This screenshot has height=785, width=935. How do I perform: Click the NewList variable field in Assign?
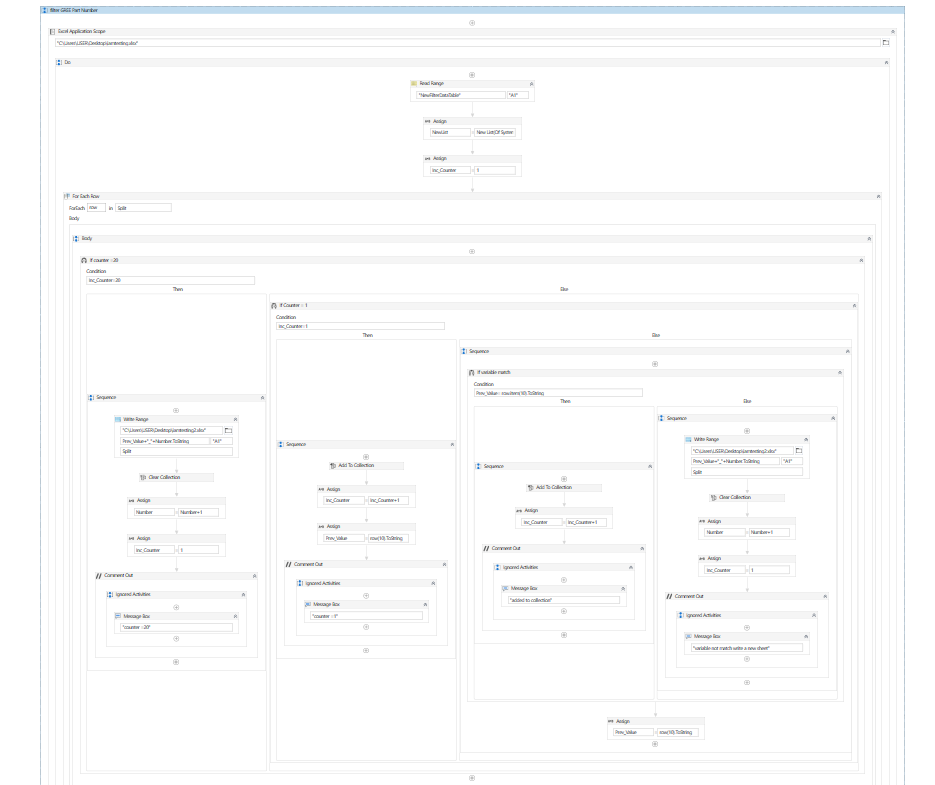point(450,132)
